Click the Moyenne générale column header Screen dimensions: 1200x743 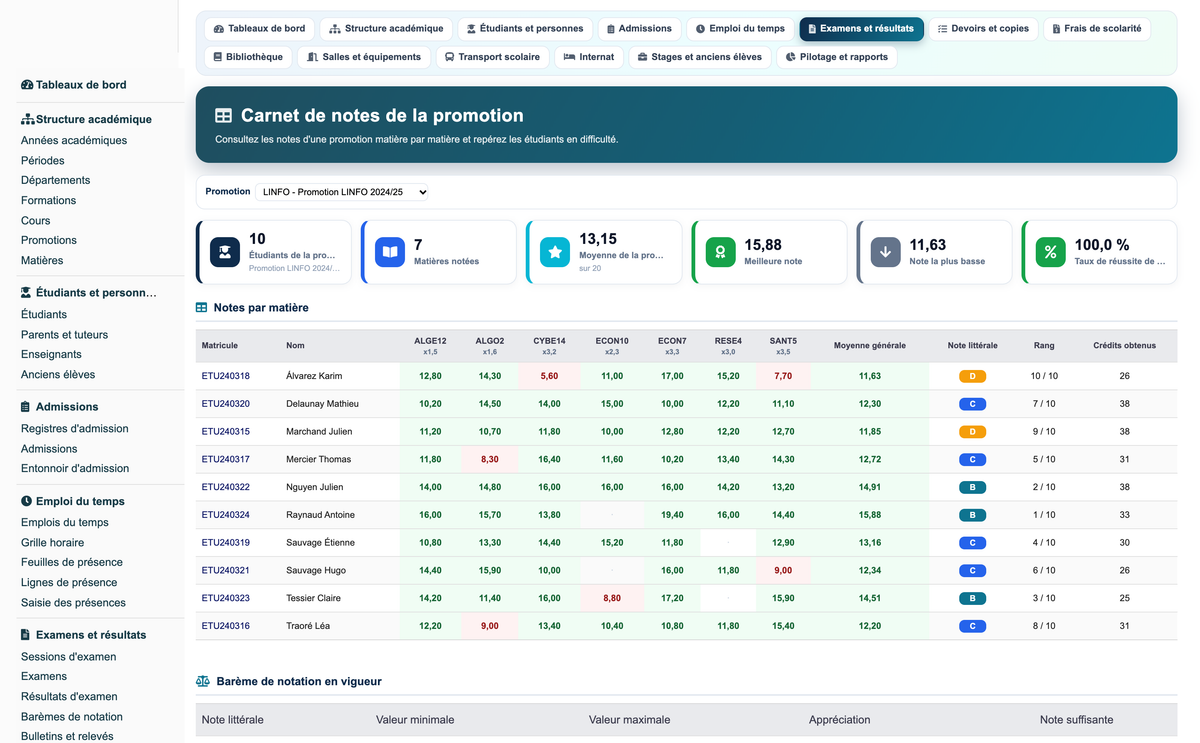coord(870,346)
